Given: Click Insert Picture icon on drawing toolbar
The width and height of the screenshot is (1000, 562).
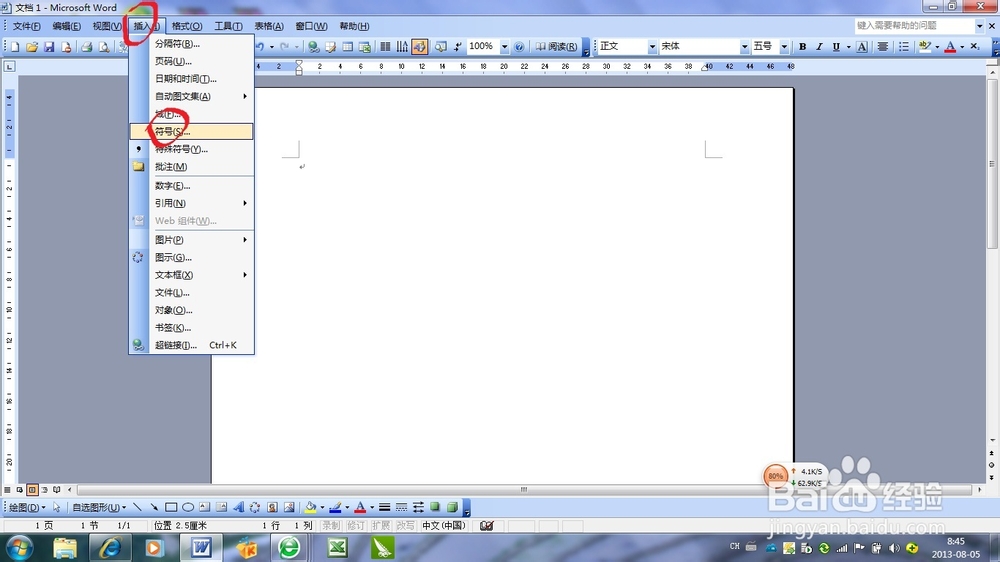Looking at the screenshot, I should pyautogui.click(x=289, y=508).
